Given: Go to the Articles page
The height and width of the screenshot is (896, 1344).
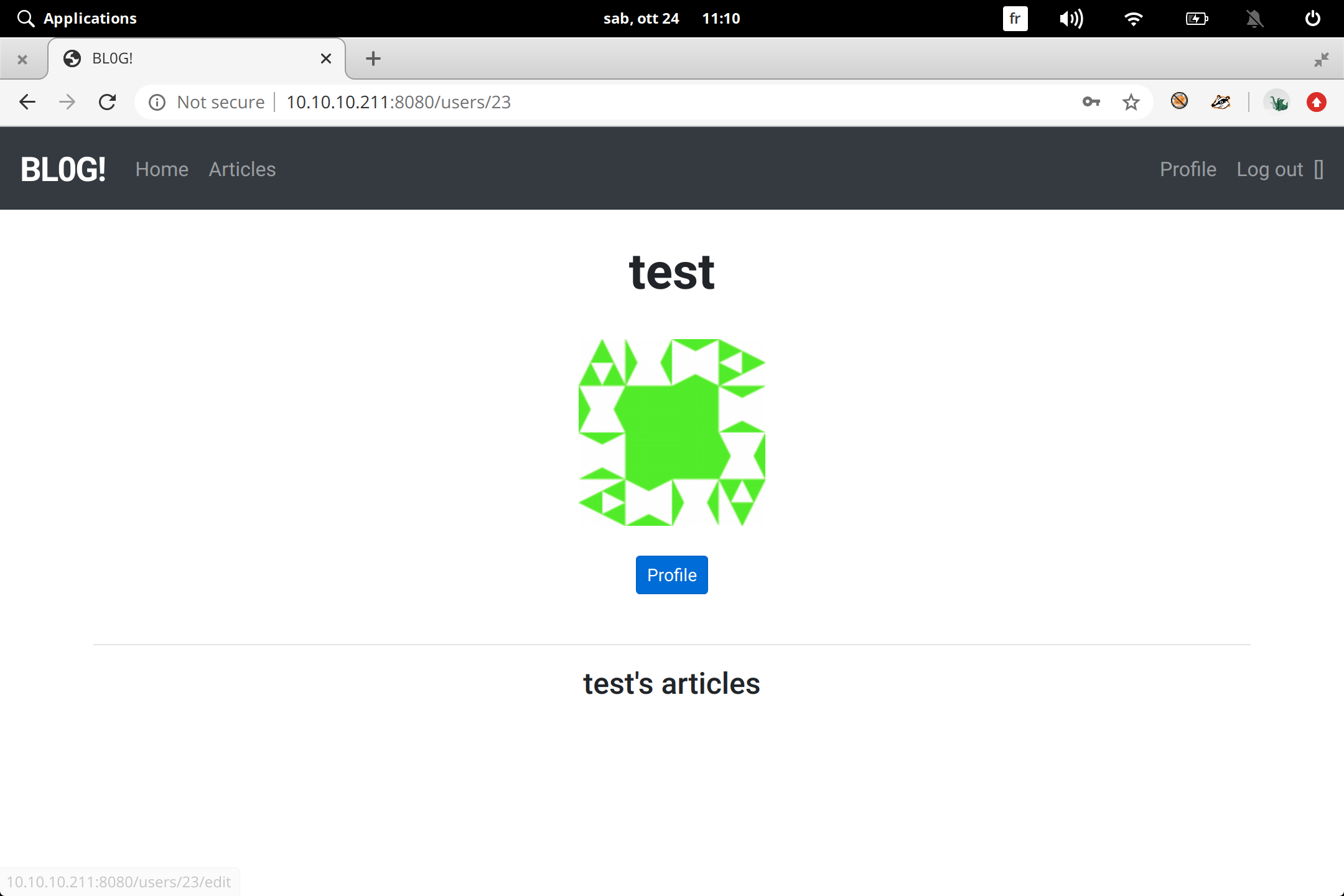Looking at the screenshot, I should (x=242, y=169).
